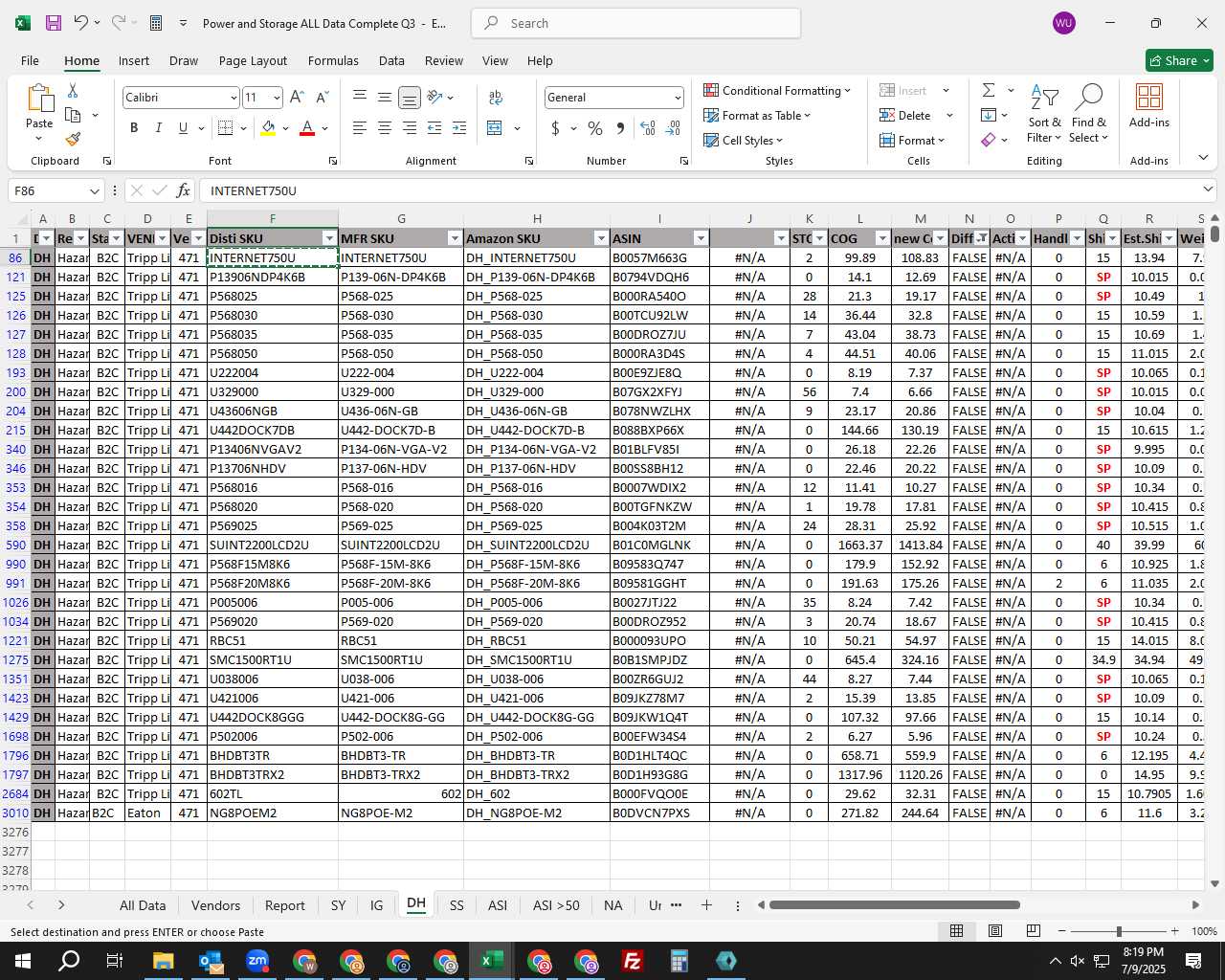This screenshot has height=980, width=1225.
Task: Click the Fill Color yellow swatch
Action: [x=268, y=128]
